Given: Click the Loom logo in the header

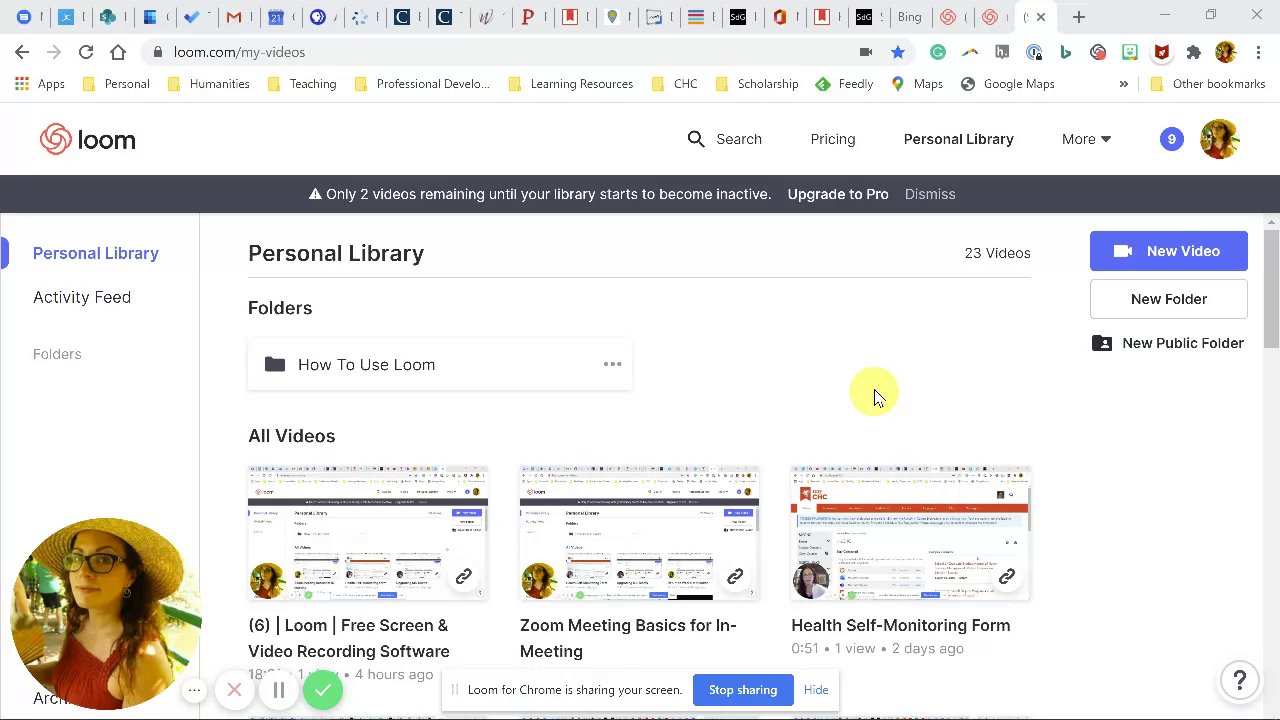Looking at the screenshot, I should [88, 140].
